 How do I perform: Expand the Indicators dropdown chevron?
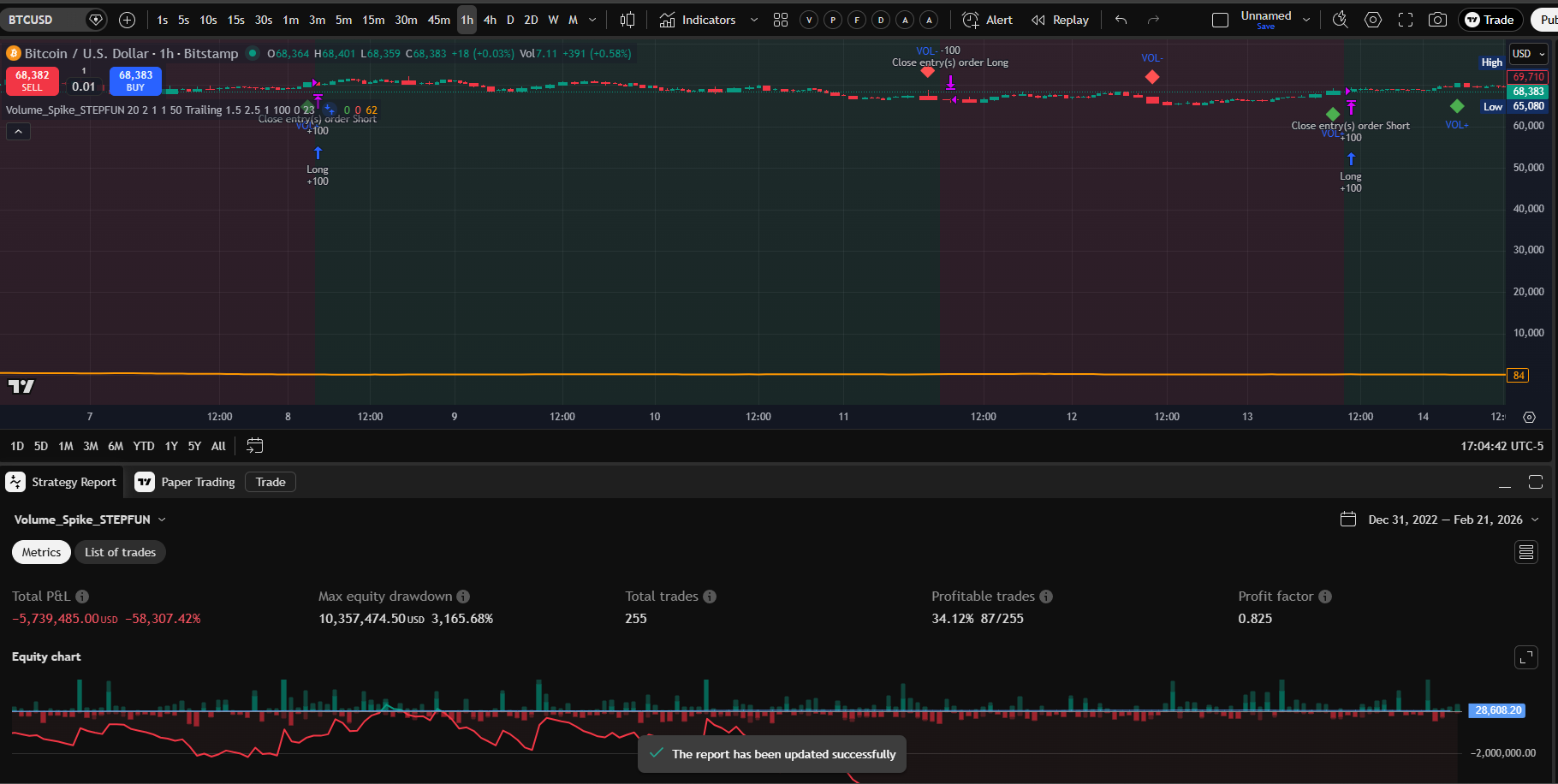[754, 19]
